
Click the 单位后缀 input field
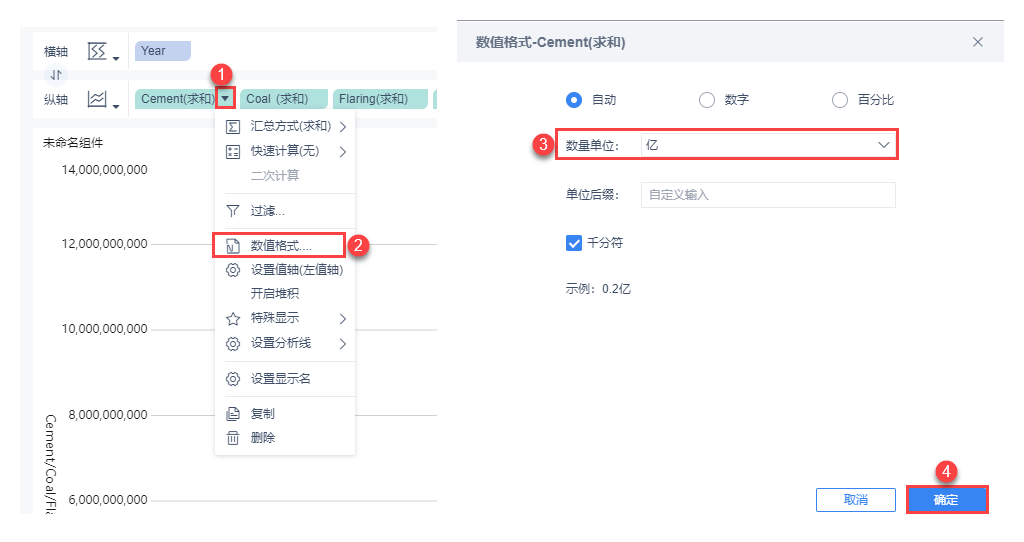pos(768,195)
